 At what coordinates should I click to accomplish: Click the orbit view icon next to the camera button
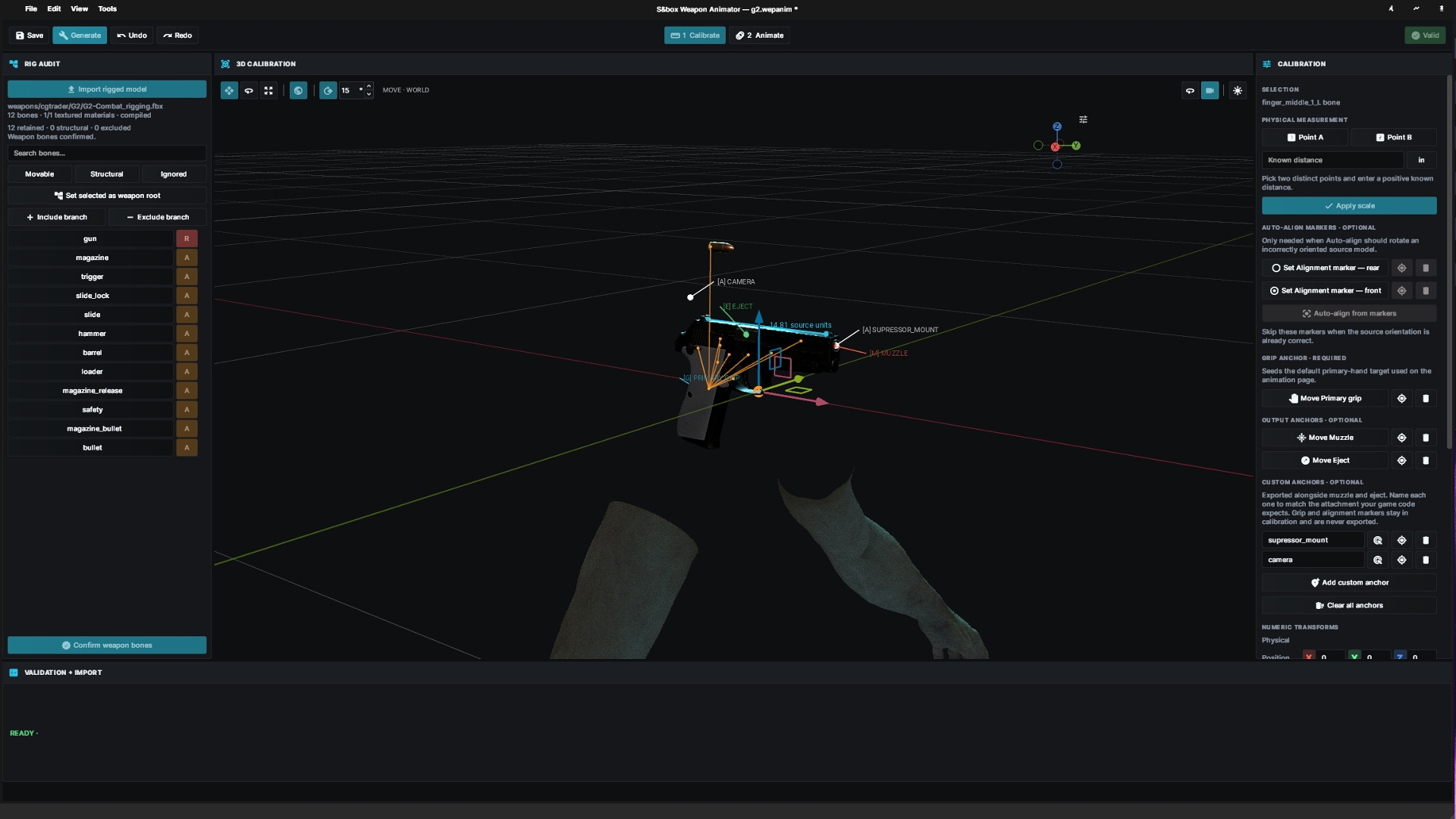tap(1191, 90)
